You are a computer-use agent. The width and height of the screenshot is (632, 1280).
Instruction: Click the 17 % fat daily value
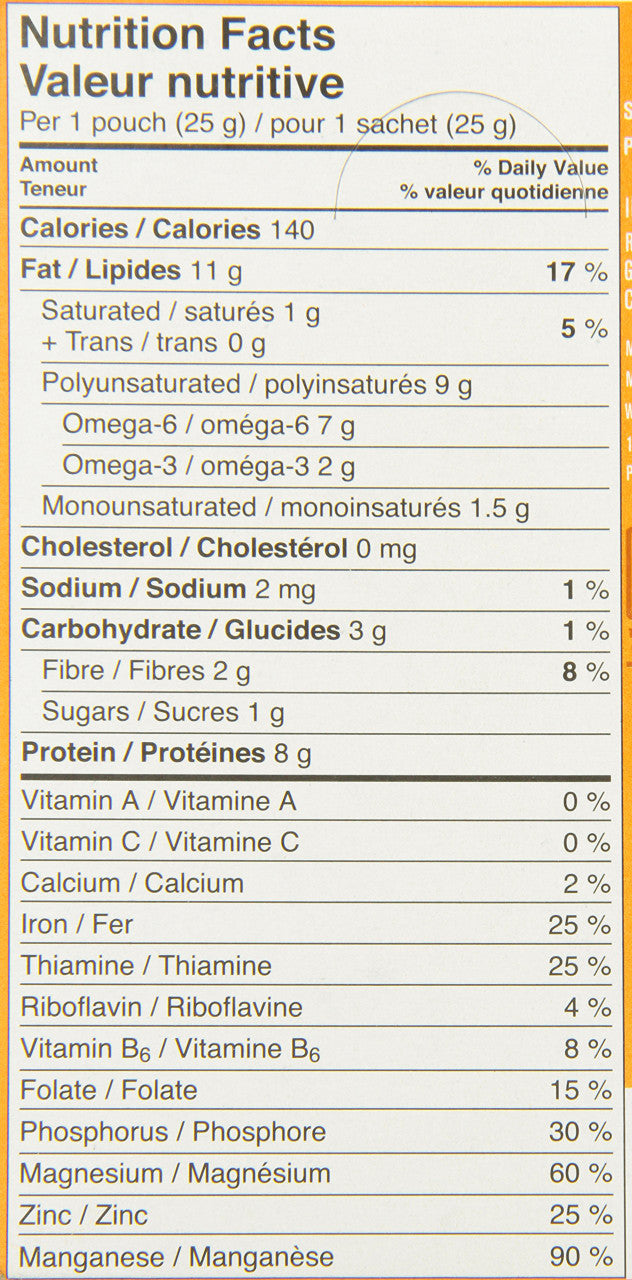point(578,272)
